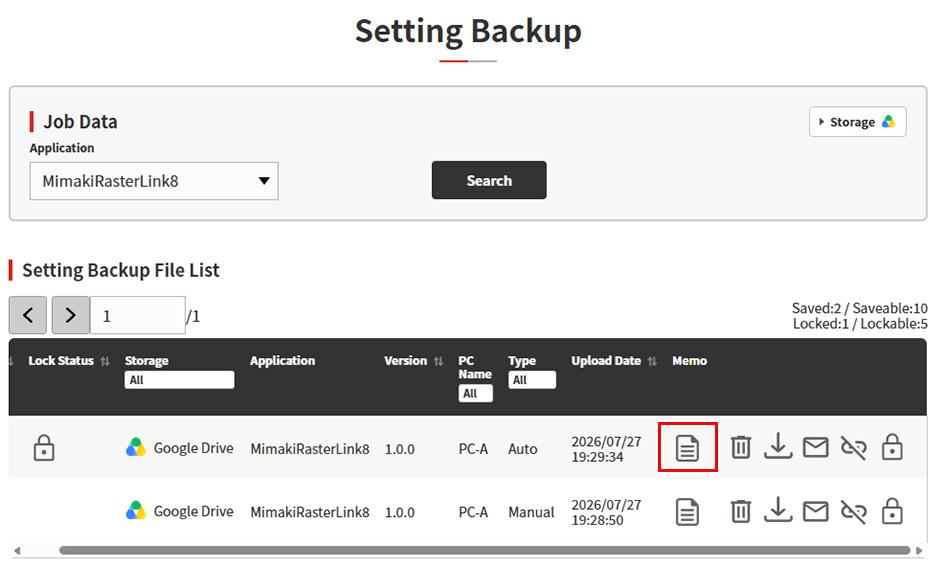
Task: Click 'Google Drive' text in Manual row
Action: pyautogui.click(x=193, y=511)
